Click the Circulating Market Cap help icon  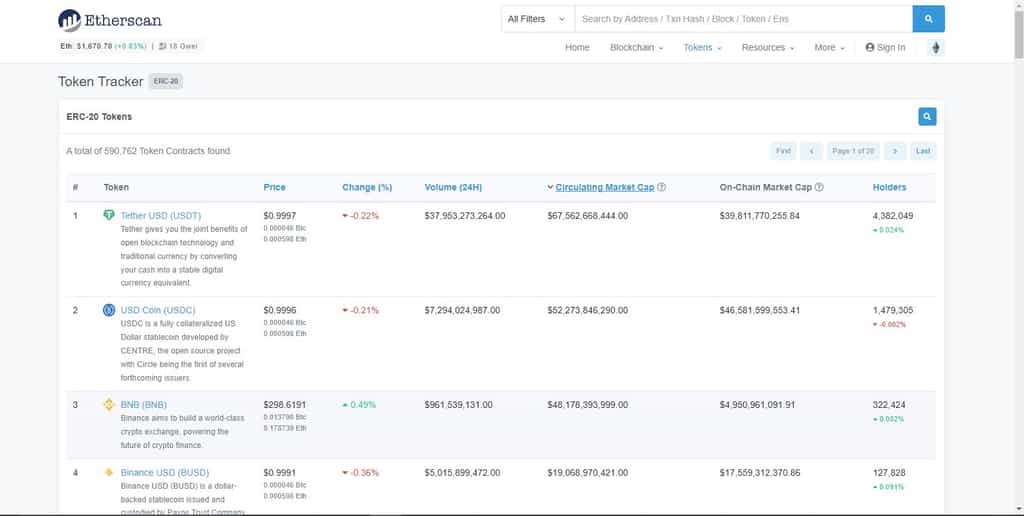pos(661,187)
